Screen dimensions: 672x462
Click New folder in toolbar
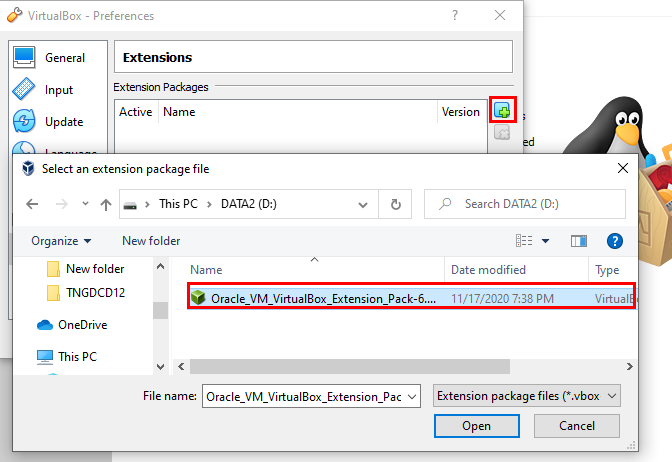[x=151, y=241]
